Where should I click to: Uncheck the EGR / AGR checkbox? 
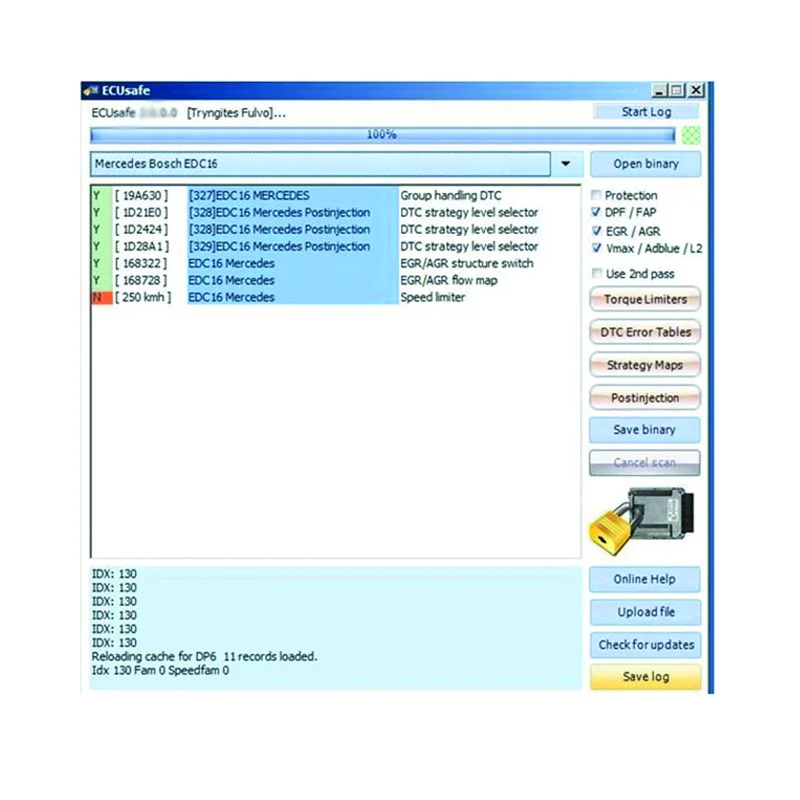[x=596, y=231]
